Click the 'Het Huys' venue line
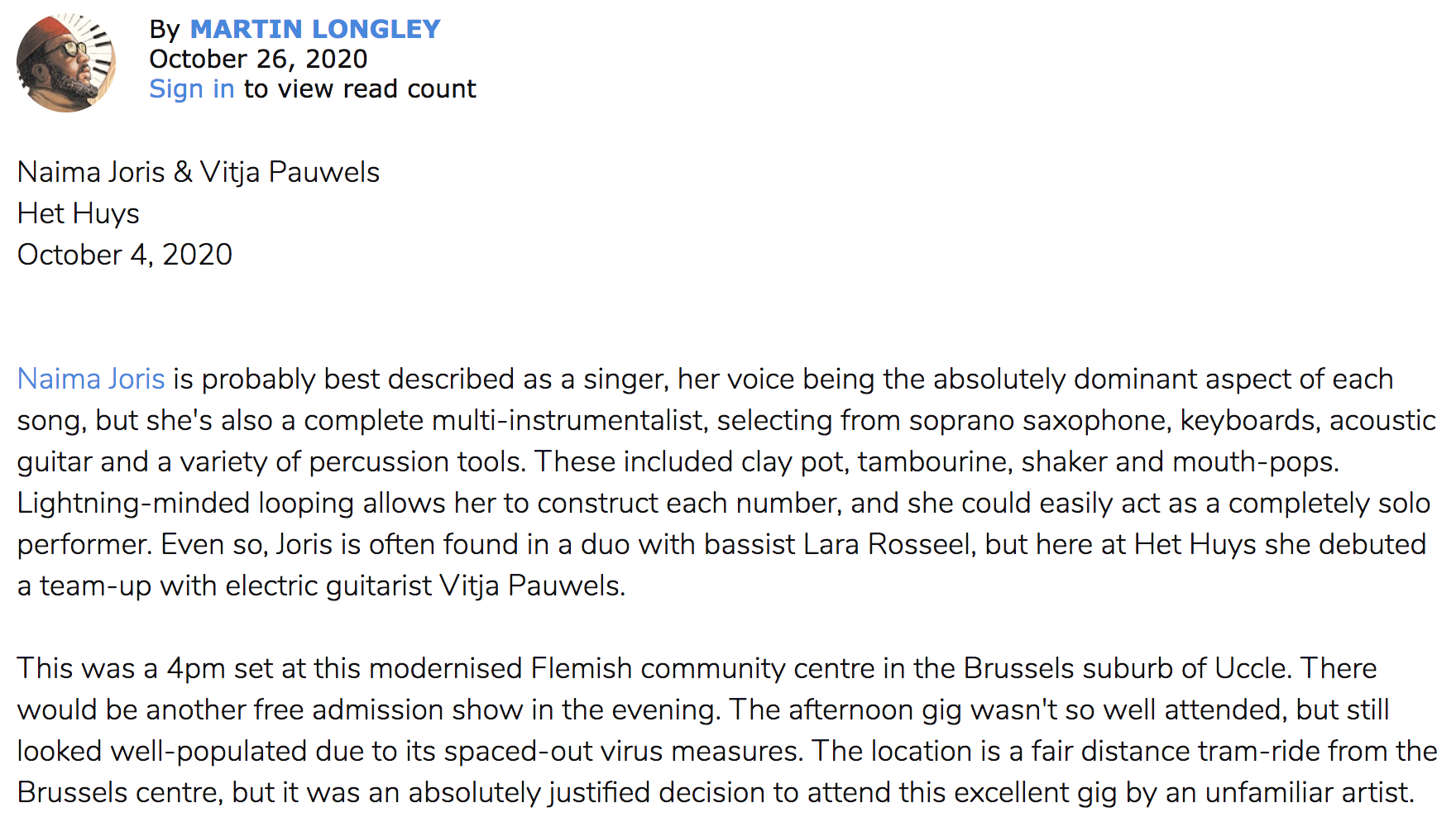Viewport: 1456px width, 822px height. 79,213
